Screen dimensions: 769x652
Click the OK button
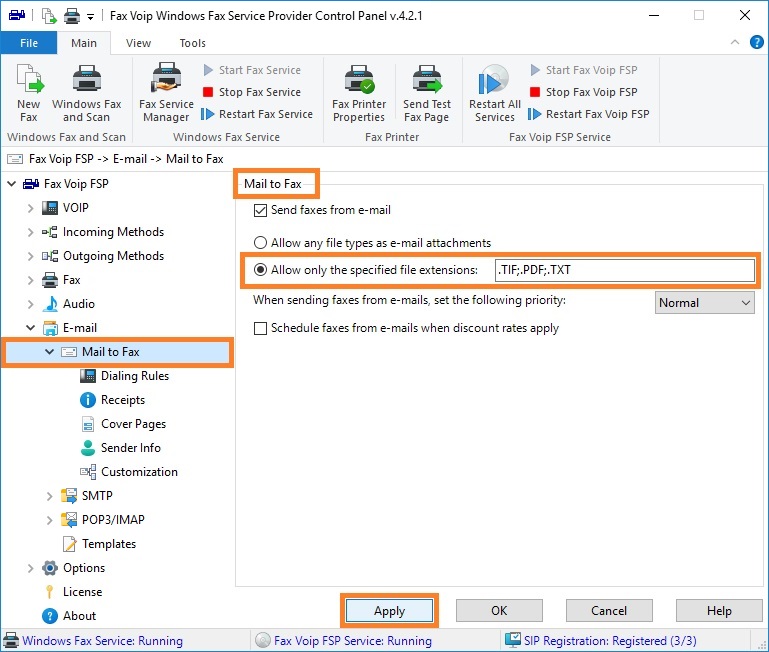click(499, 611)
